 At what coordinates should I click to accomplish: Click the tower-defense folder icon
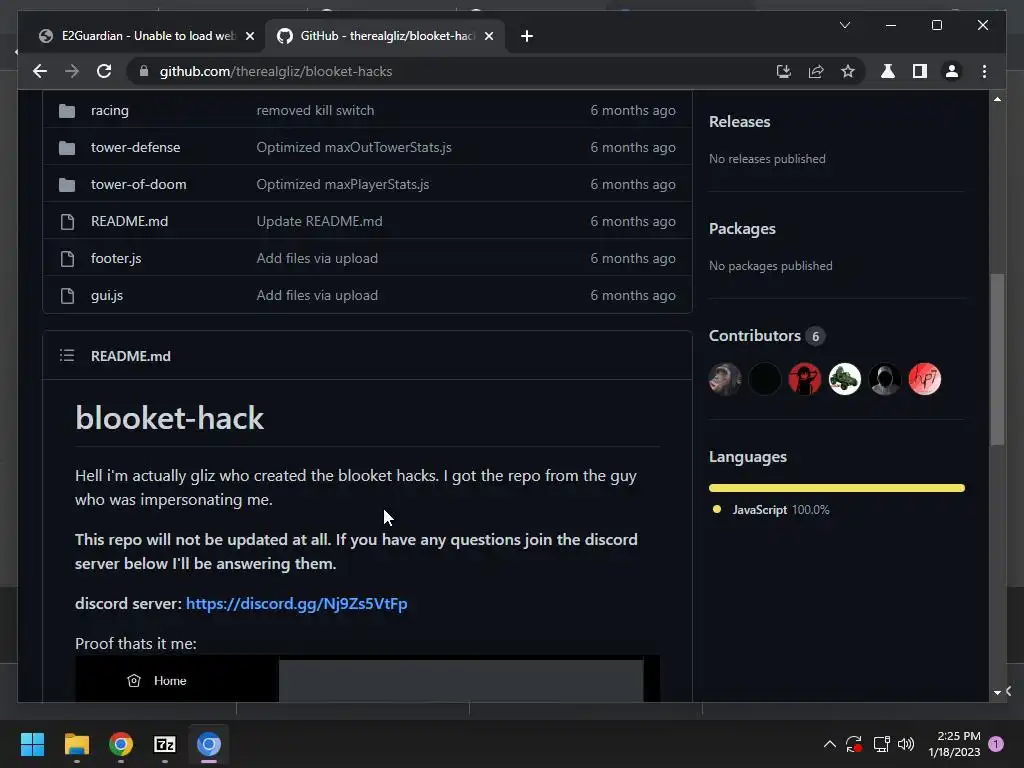point(67,148)
